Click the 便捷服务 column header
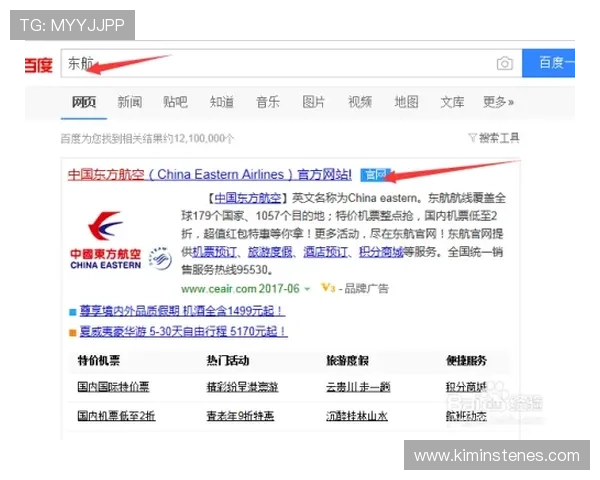Viewport: 600px width, 480px height. click(466, 360)
